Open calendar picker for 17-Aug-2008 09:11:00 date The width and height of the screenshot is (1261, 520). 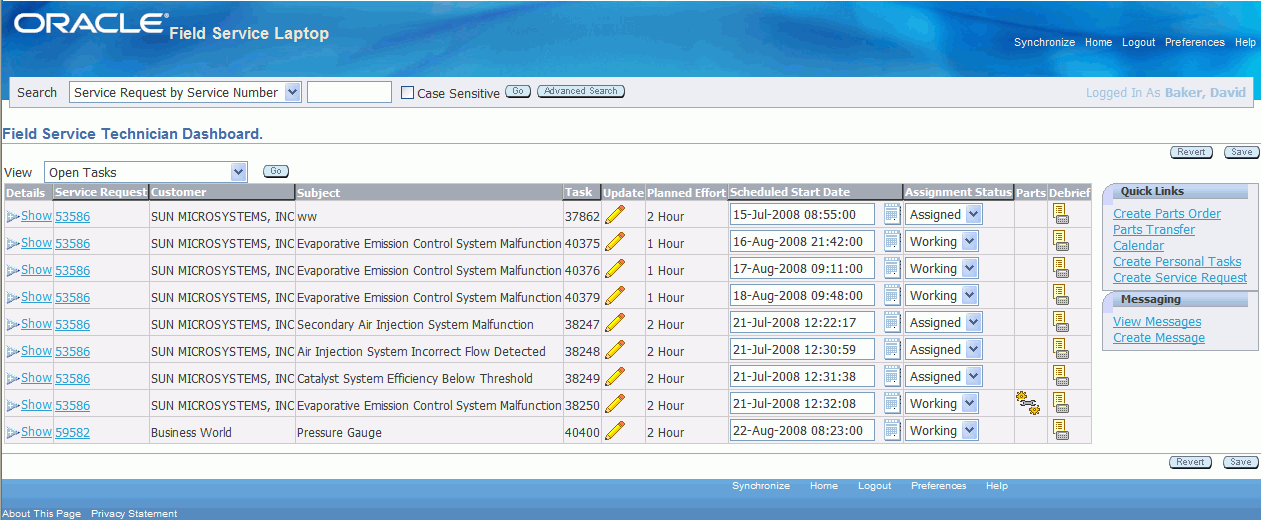pyautogui.click(x=892, y=268)
